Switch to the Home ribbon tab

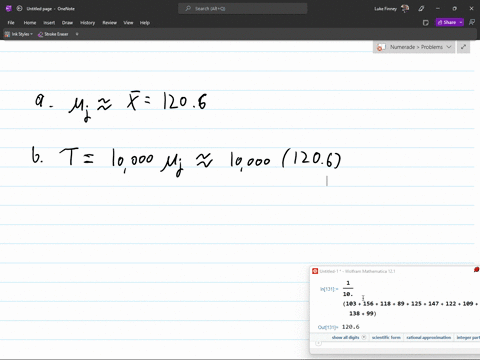pyautogui.click(x=30, y=23)
